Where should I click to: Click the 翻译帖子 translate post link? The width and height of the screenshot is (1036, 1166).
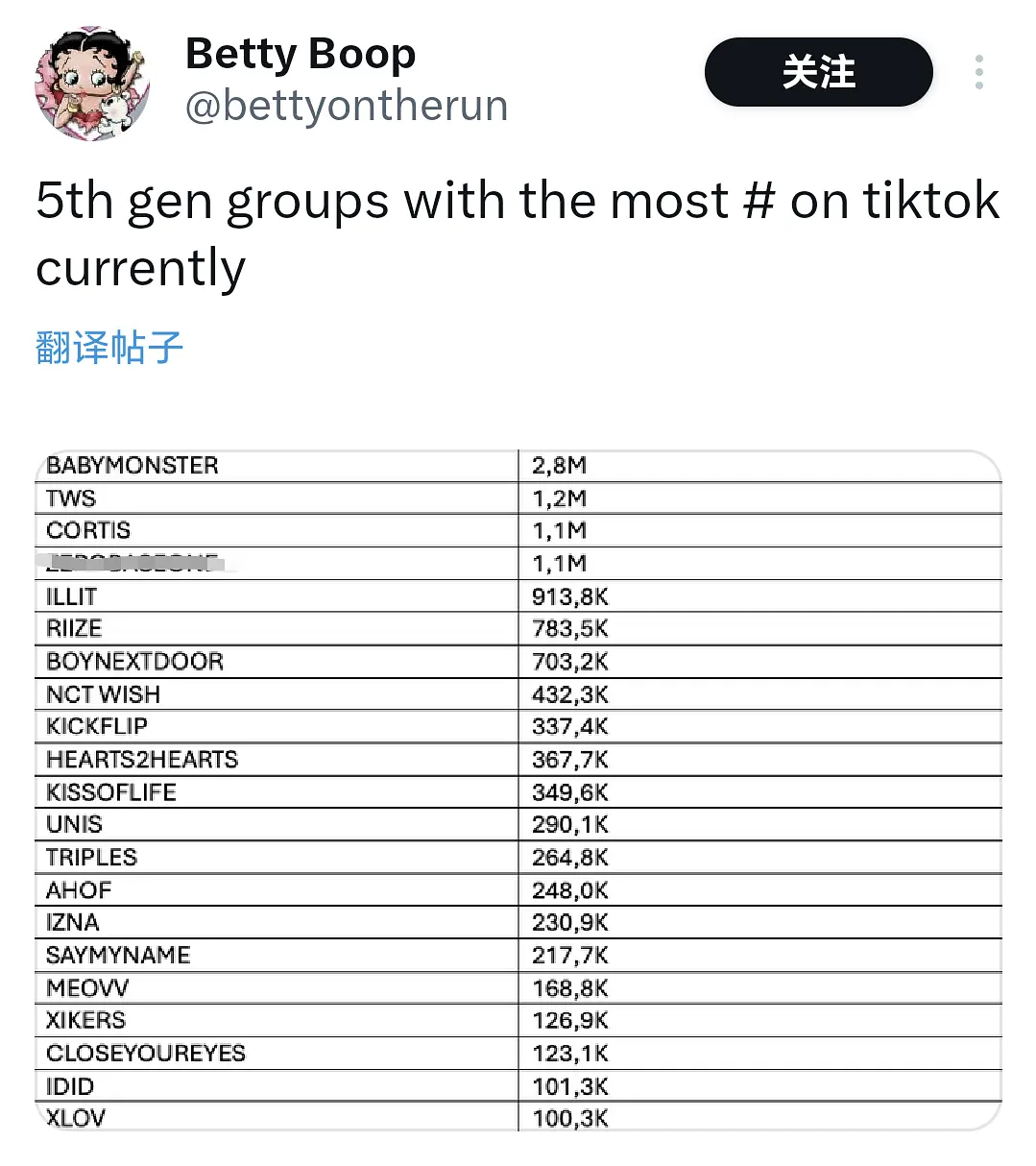[109, 348]
